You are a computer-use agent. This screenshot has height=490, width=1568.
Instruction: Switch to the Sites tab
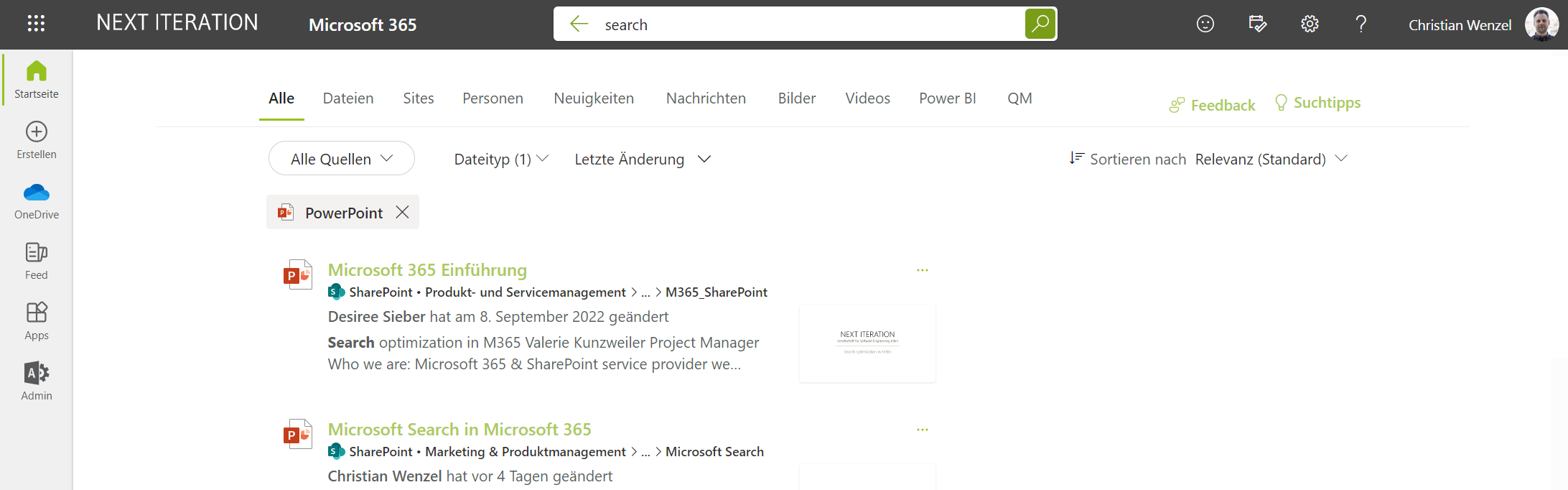419,98
